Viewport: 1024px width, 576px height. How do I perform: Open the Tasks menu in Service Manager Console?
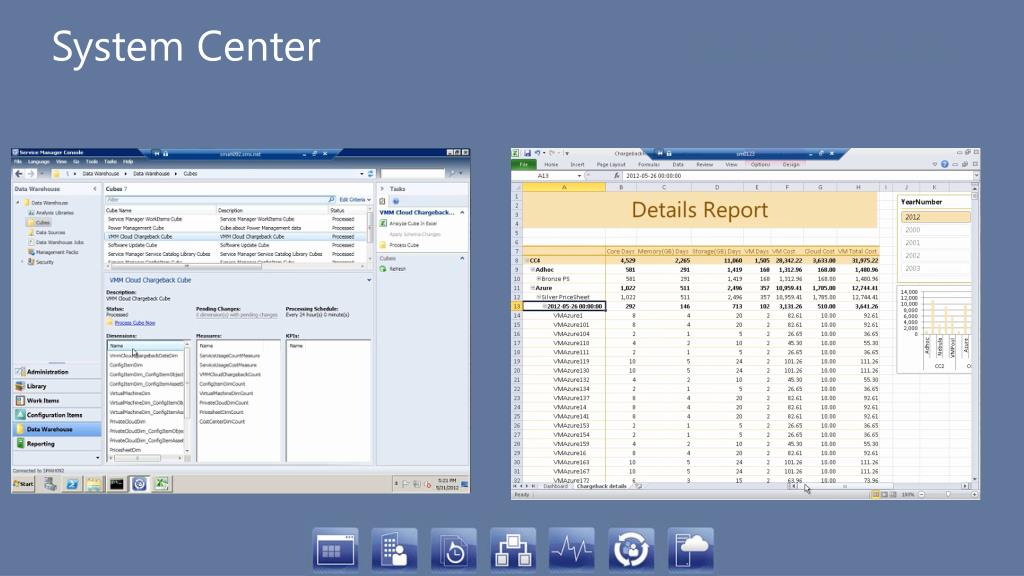tap(110, 161)
